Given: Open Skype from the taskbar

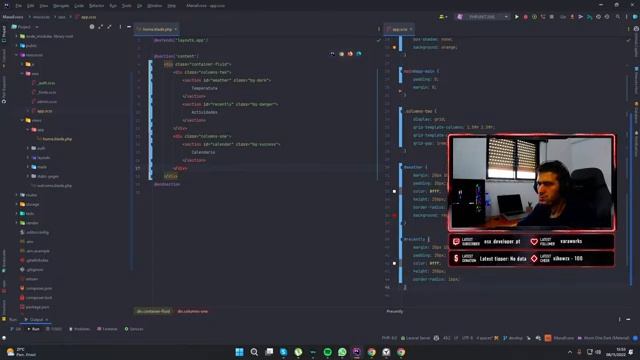Looking at the screenshot, I should click(283, 352).
